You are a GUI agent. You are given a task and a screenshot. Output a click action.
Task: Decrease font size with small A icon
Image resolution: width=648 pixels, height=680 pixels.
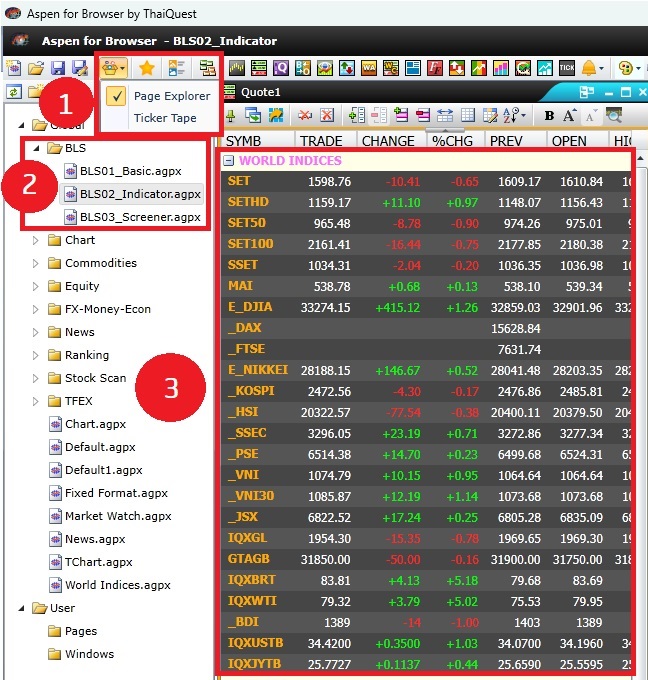(591, 116)
